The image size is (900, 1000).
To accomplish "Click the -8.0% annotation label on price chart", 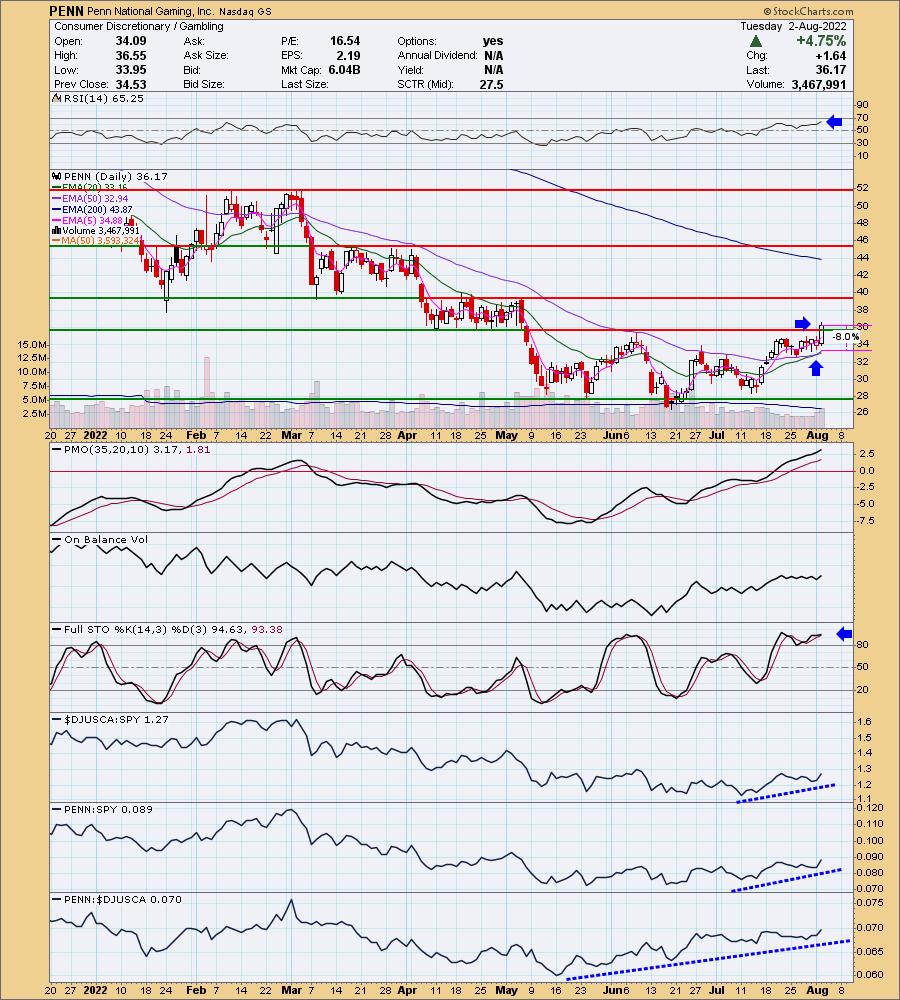I will pos(846,336).
